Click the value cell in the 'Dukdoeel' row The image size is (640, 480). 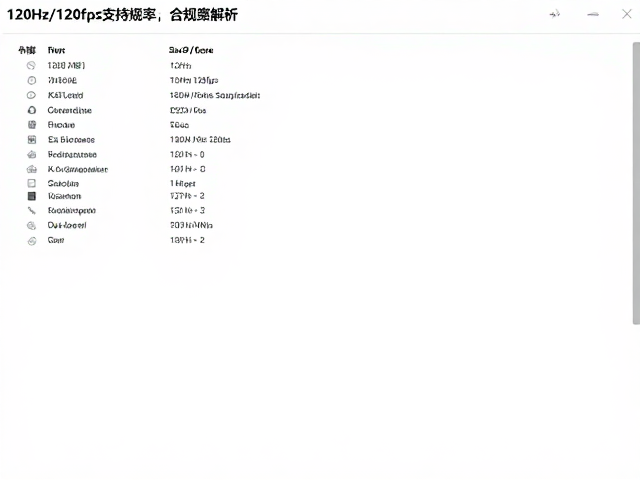click(191, 225)
